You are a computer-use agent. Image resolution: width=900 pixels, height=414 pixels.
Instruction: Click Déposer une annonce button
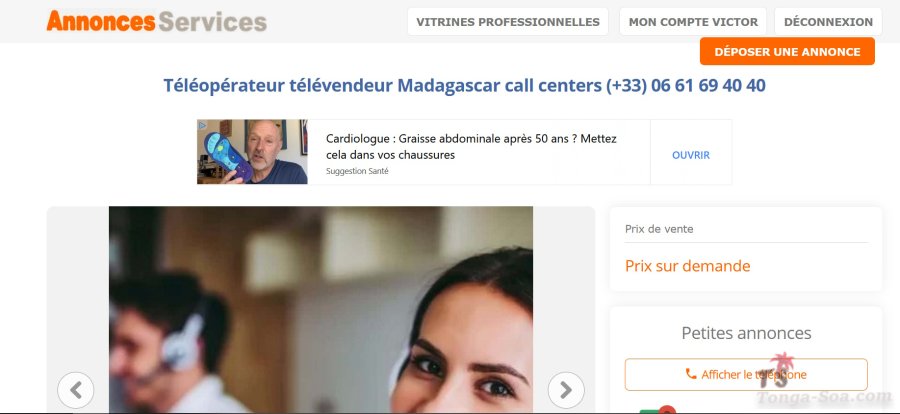tap(787, 52)
